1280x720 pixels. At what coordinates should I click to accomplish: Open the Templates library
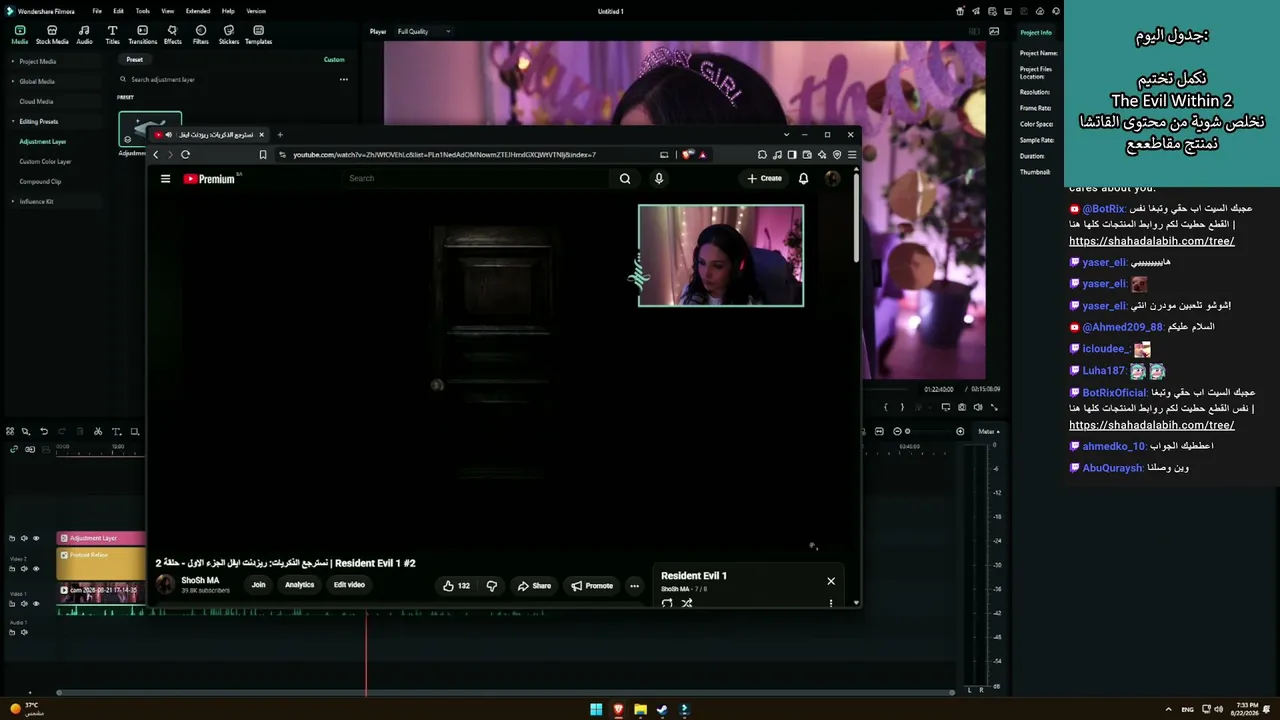click(x=258, y=35)
